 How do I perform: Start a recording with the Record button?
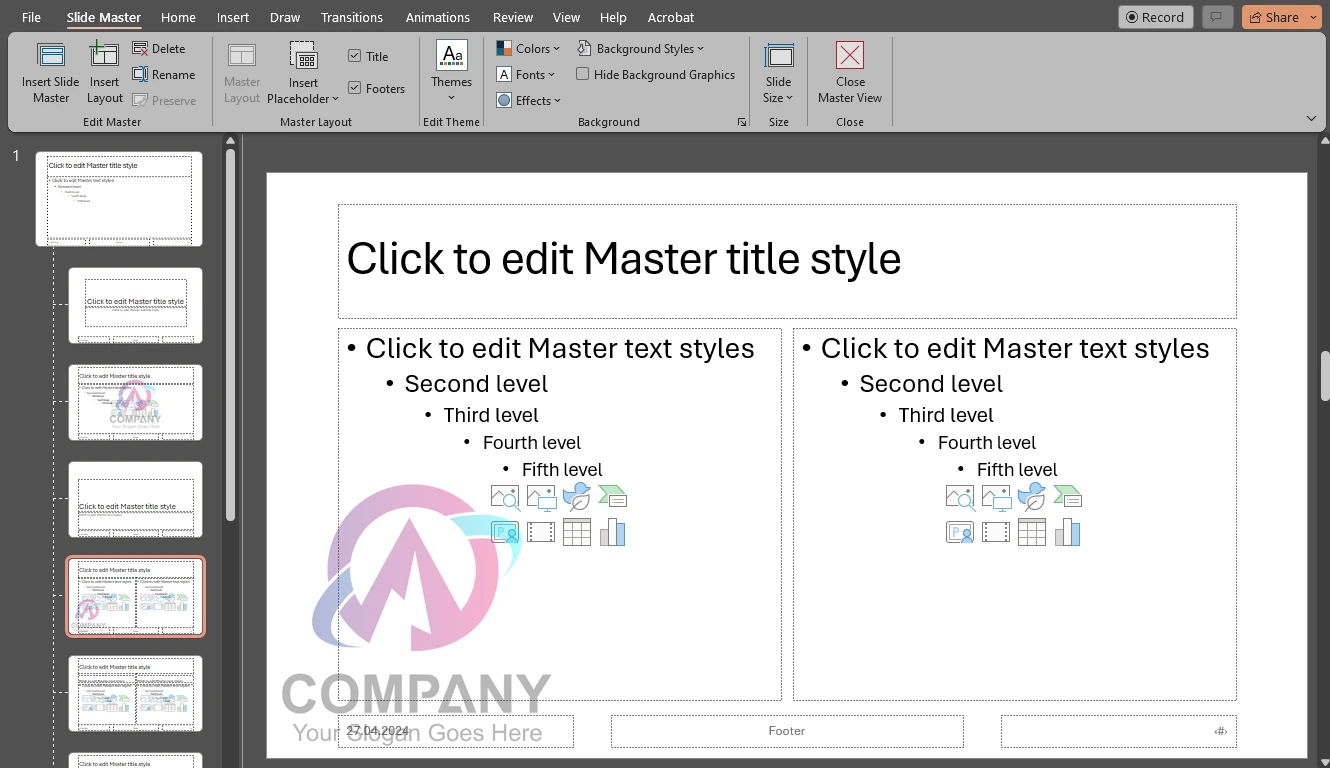tap(1155, 16)
